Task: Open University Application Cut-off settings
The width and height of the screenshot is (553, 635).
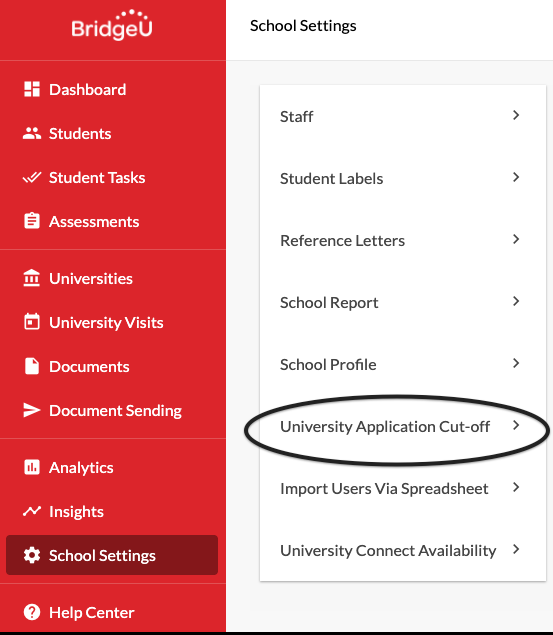Action: click(403, 426)
